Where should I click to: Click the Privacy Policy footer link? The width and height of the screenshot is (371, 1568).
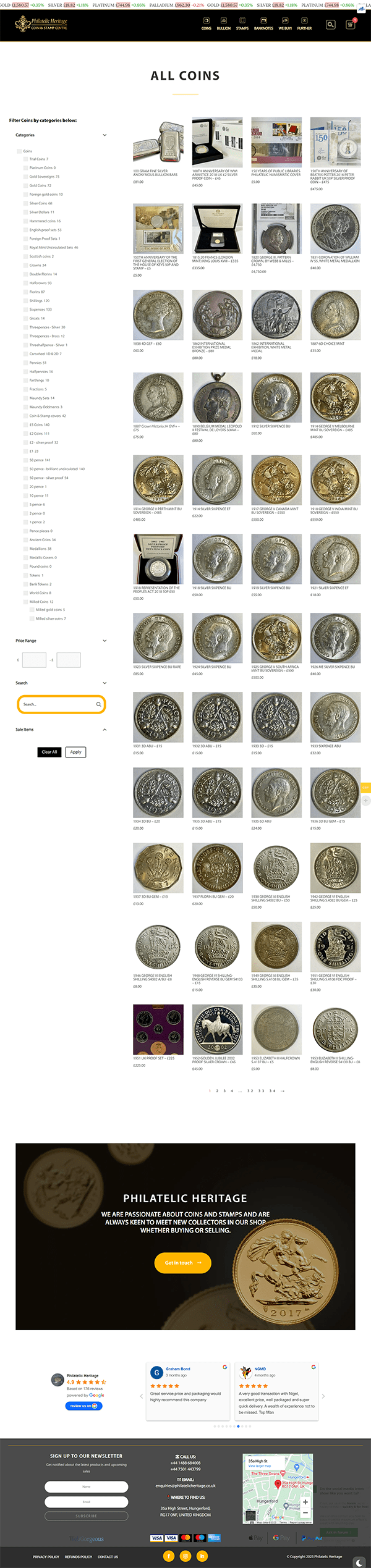point(46,1556)
